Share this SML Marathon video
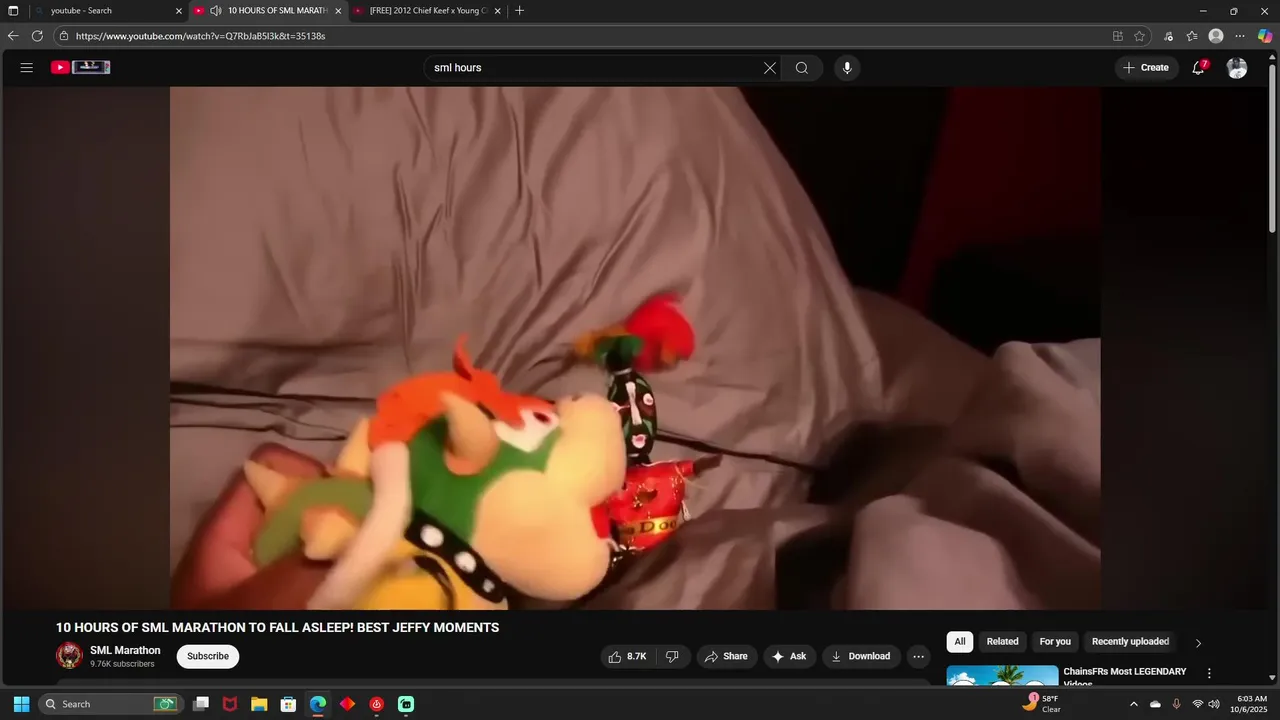The height and width of the screenshot is (720, 1280). (726, 656)
